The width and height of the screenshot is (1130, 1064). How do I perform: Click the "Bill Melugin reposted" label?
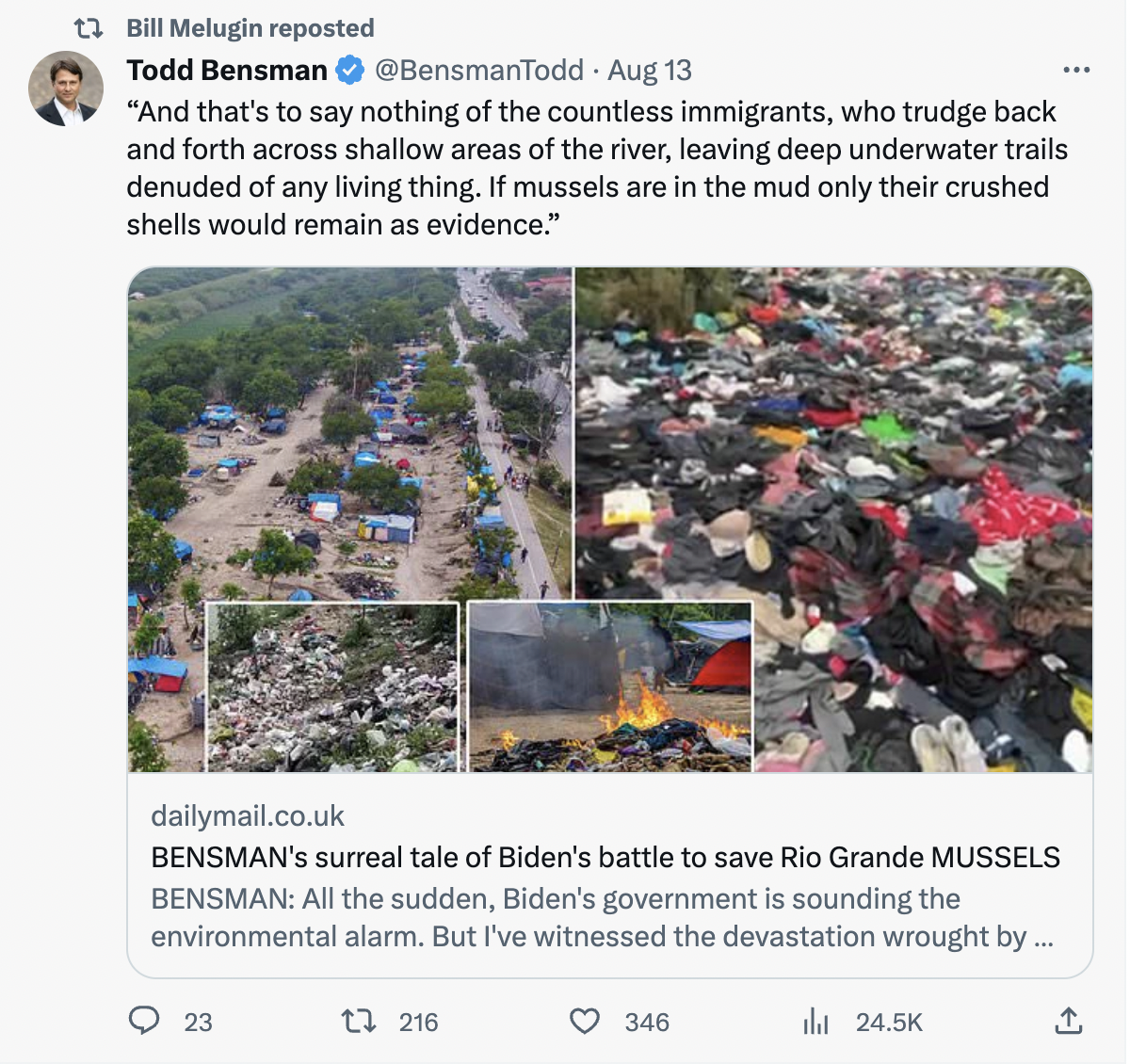pos(250,28)
